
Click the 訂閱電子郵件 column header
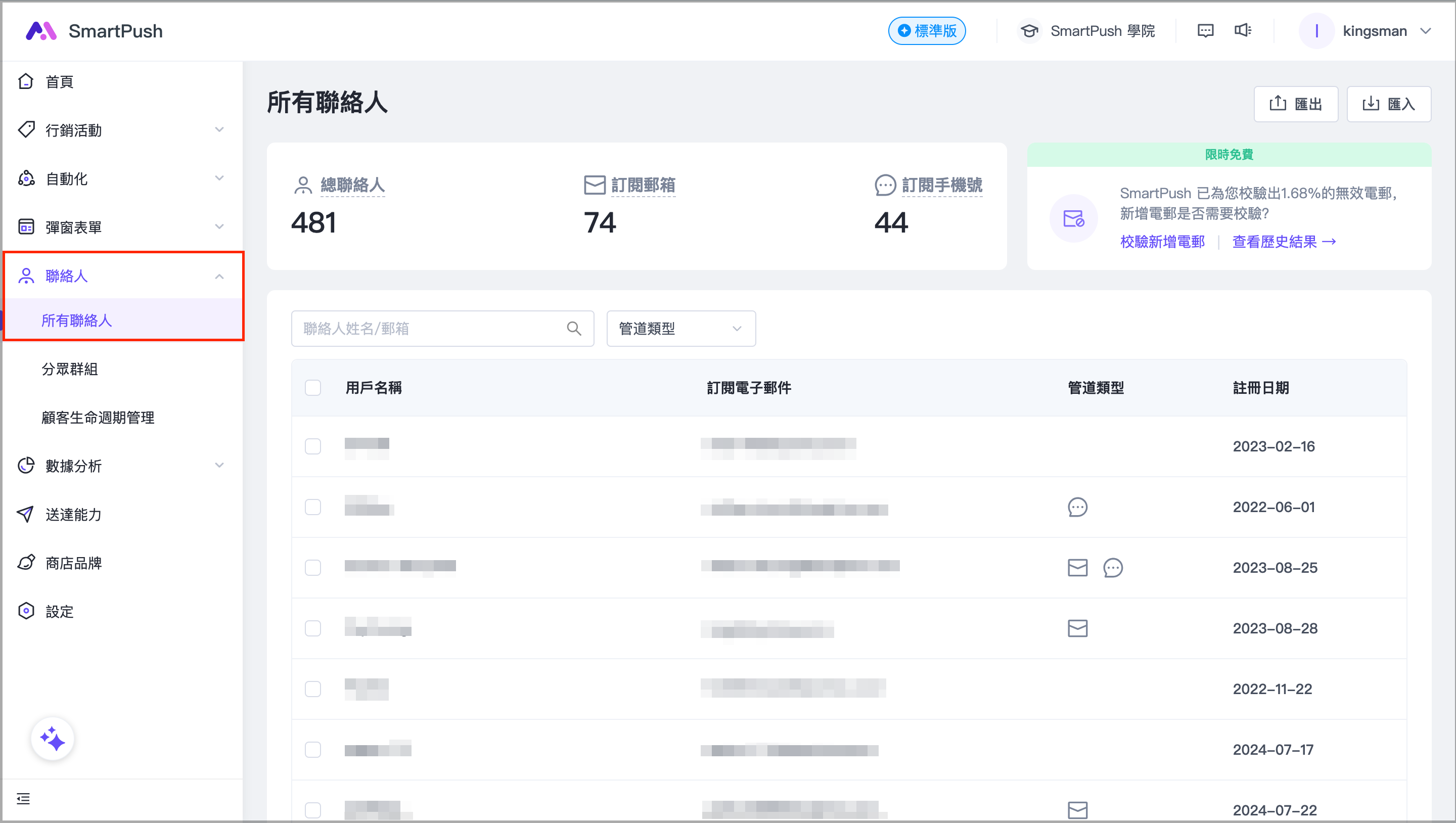click(x=749, y=388)
